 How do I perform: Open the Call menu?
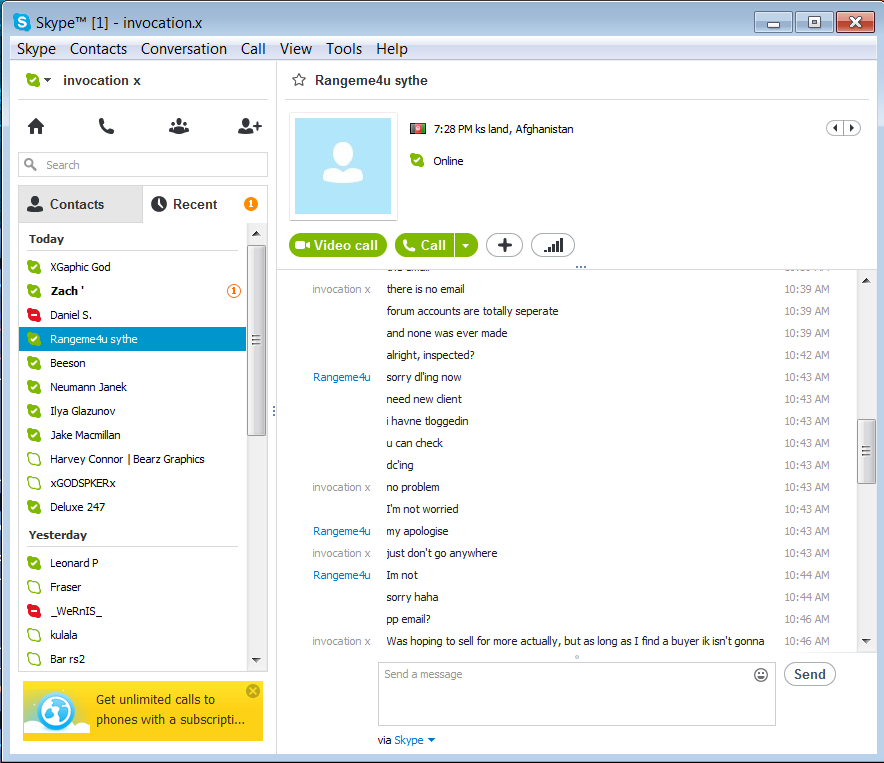click(x=253, y=49)
